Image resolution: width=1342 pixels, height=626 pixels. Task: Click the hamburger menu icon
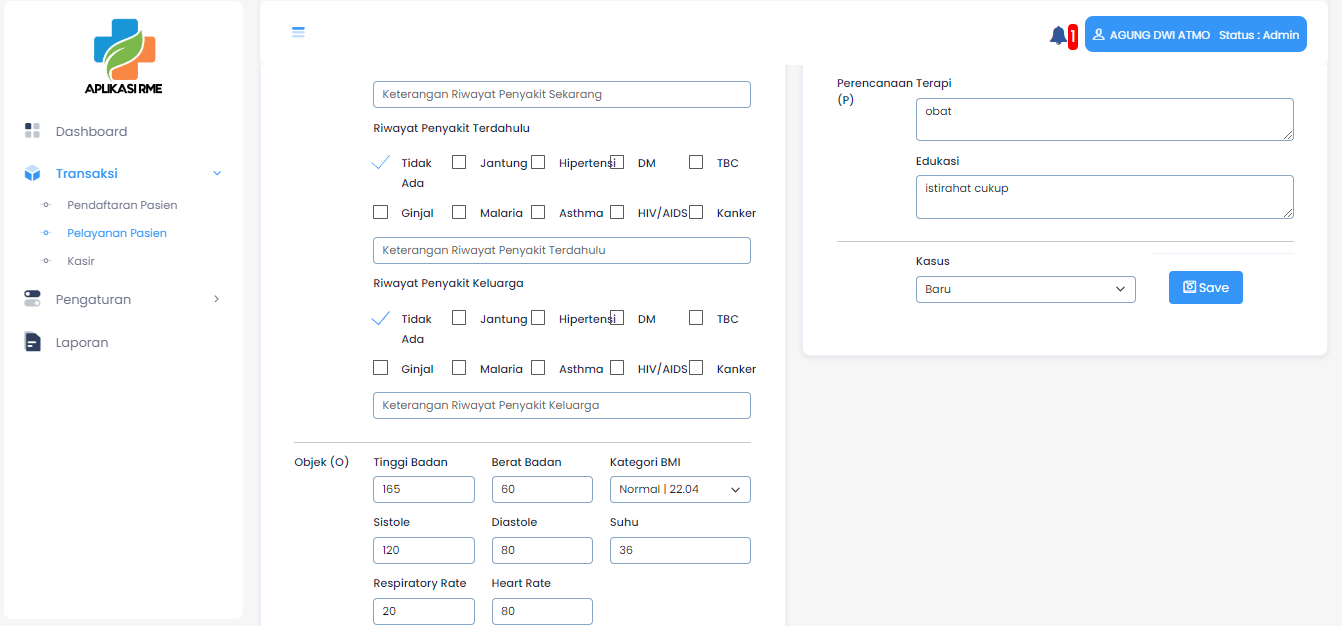click(x=298, y=32)
